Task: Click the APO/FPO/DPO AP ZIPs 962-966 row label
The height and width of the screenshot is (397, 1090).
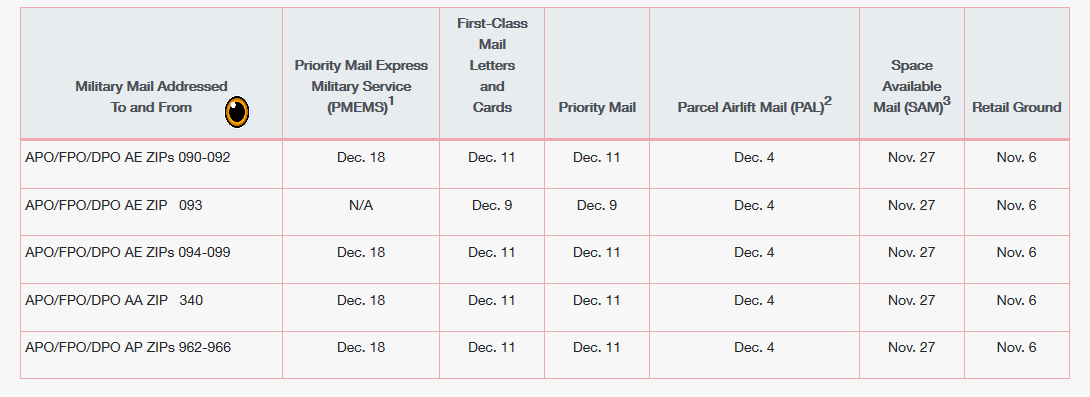Action: click(128, 347)
